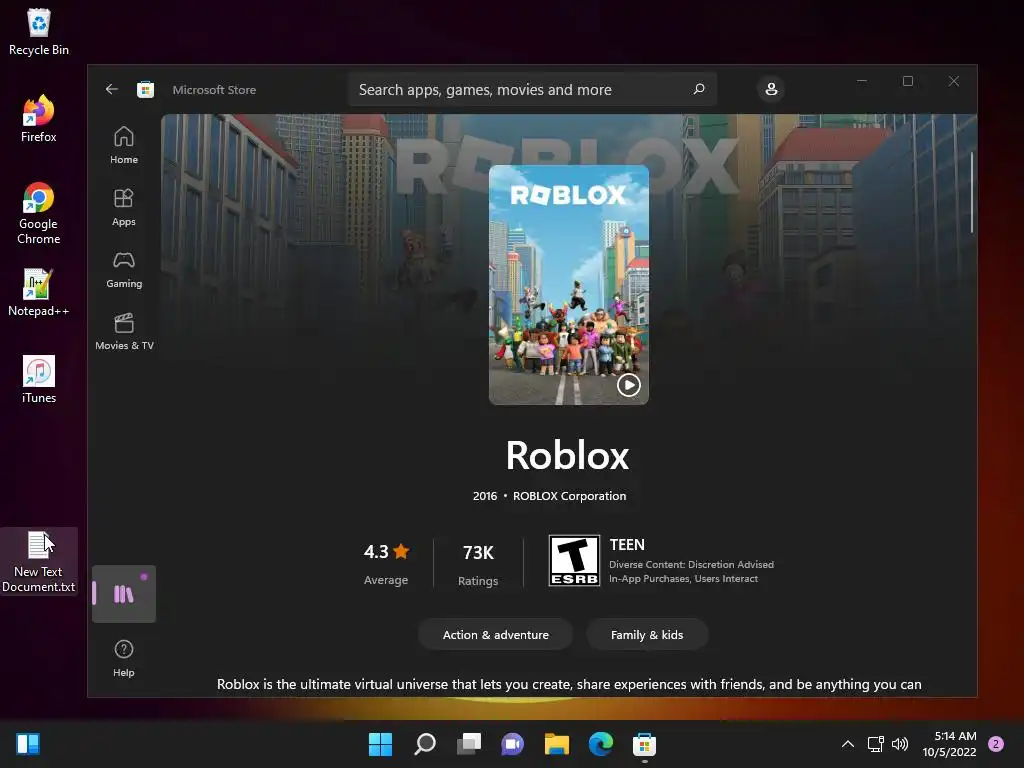The height and width of the screenshot is (768, 1024).
Task: Open the user account profile icon
Action: point(771,89)
